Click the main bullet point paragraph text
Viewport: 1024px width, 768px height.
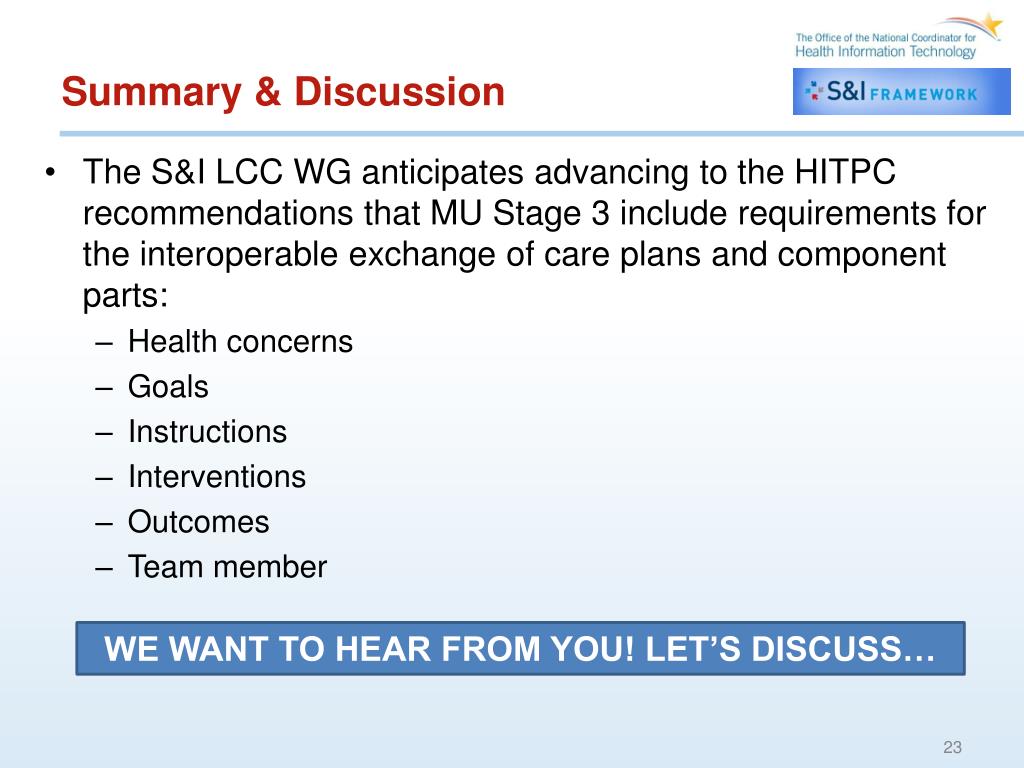[x=534, y=234]
